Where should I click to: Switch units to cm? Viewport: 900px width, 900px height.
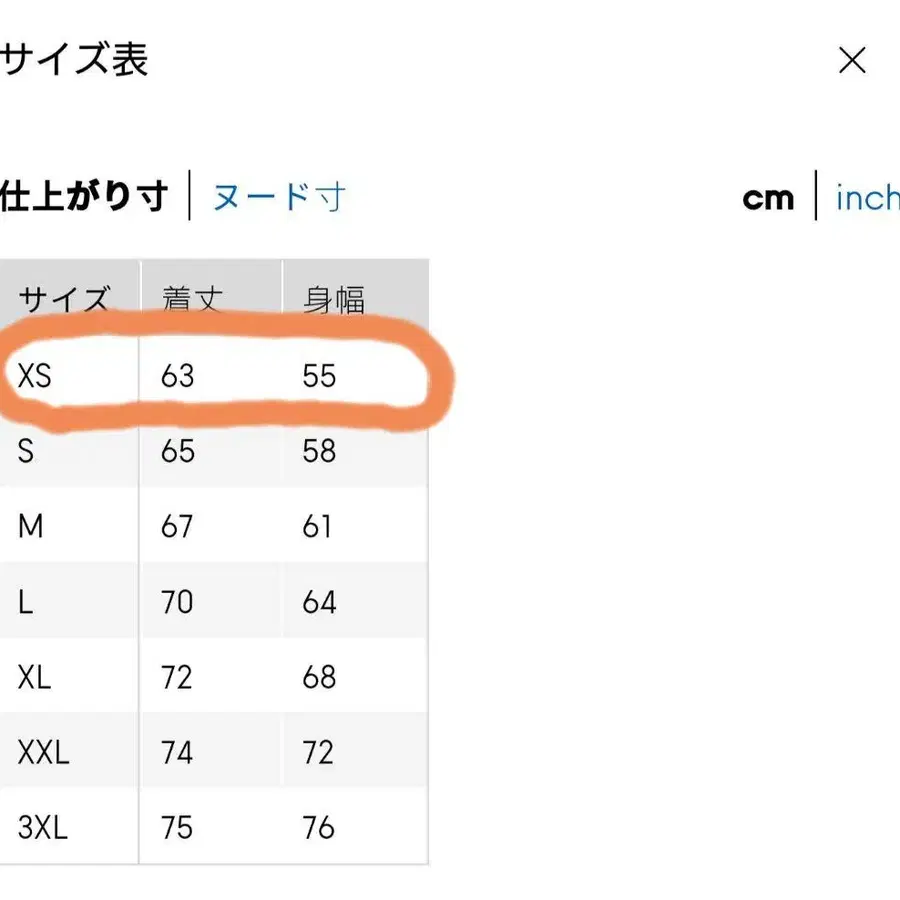(x=769, y=199)
